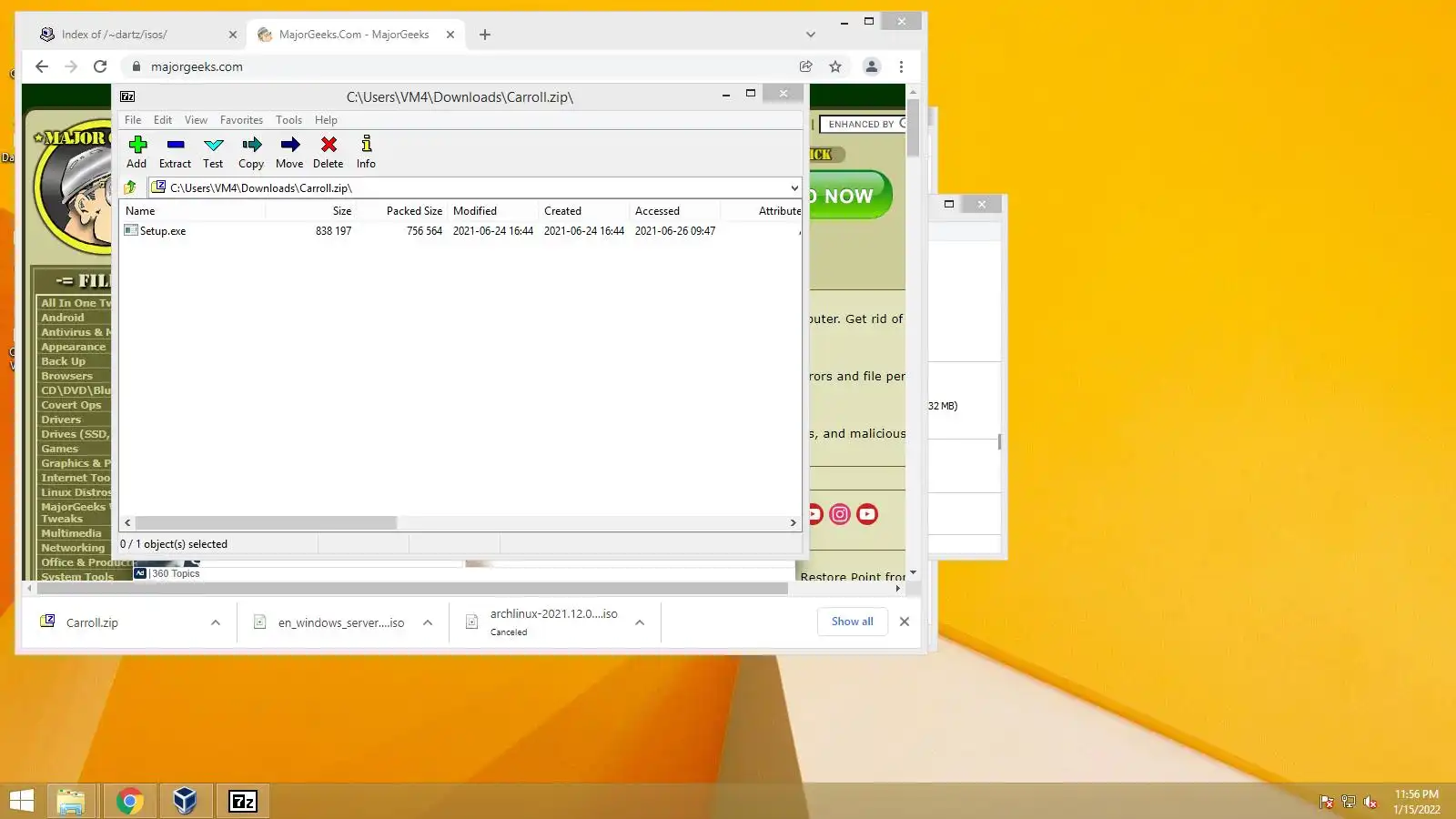
Task: Close the Index of isos tab
Action: (232, 35)
